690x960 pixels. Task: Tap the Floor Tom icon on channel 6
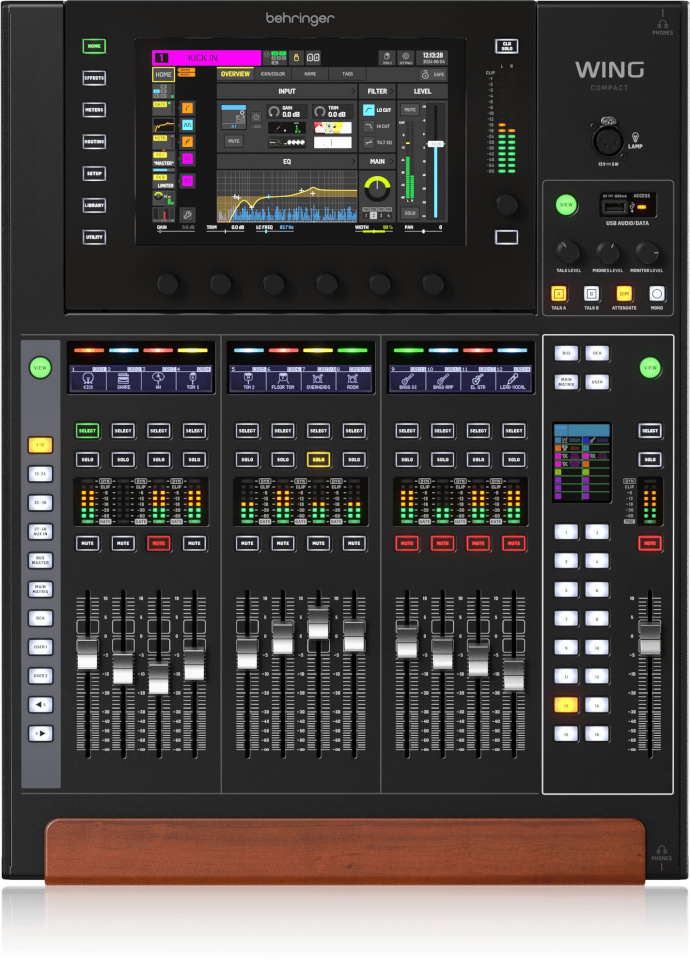pyautogui.click(x=283, y=379)
